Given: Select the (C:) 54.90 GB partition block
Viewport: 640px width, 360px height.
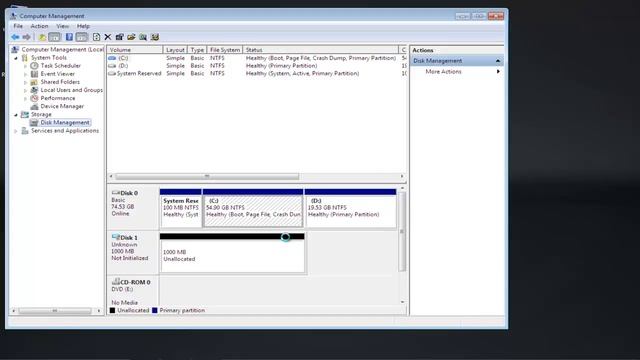Looking at the screenshot, I should (x=253, y=208).
